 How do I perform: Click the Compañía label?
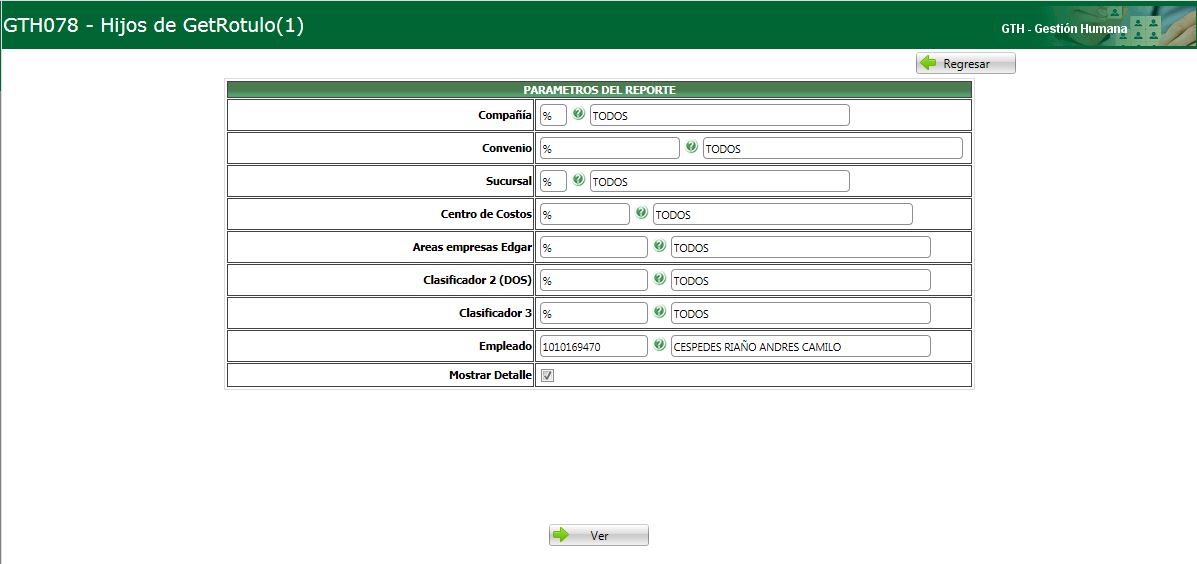point(505,115)
